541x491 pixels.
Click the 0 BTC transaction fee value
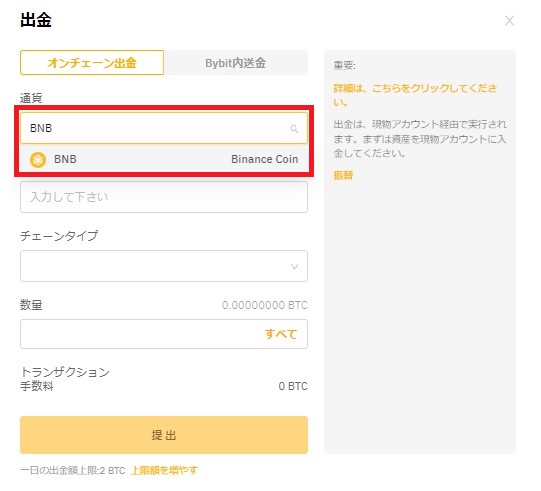(x=293, y=386)
